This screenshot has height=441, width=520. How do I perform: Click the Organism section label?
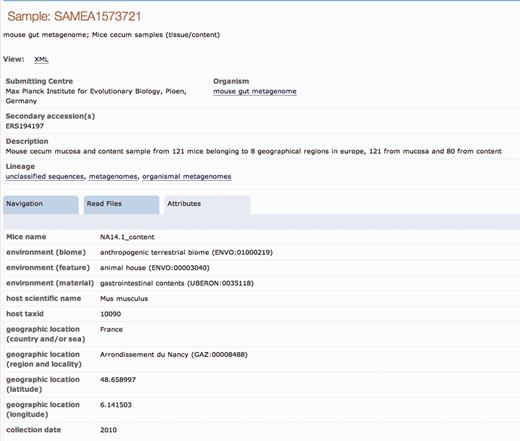(231, 81)
